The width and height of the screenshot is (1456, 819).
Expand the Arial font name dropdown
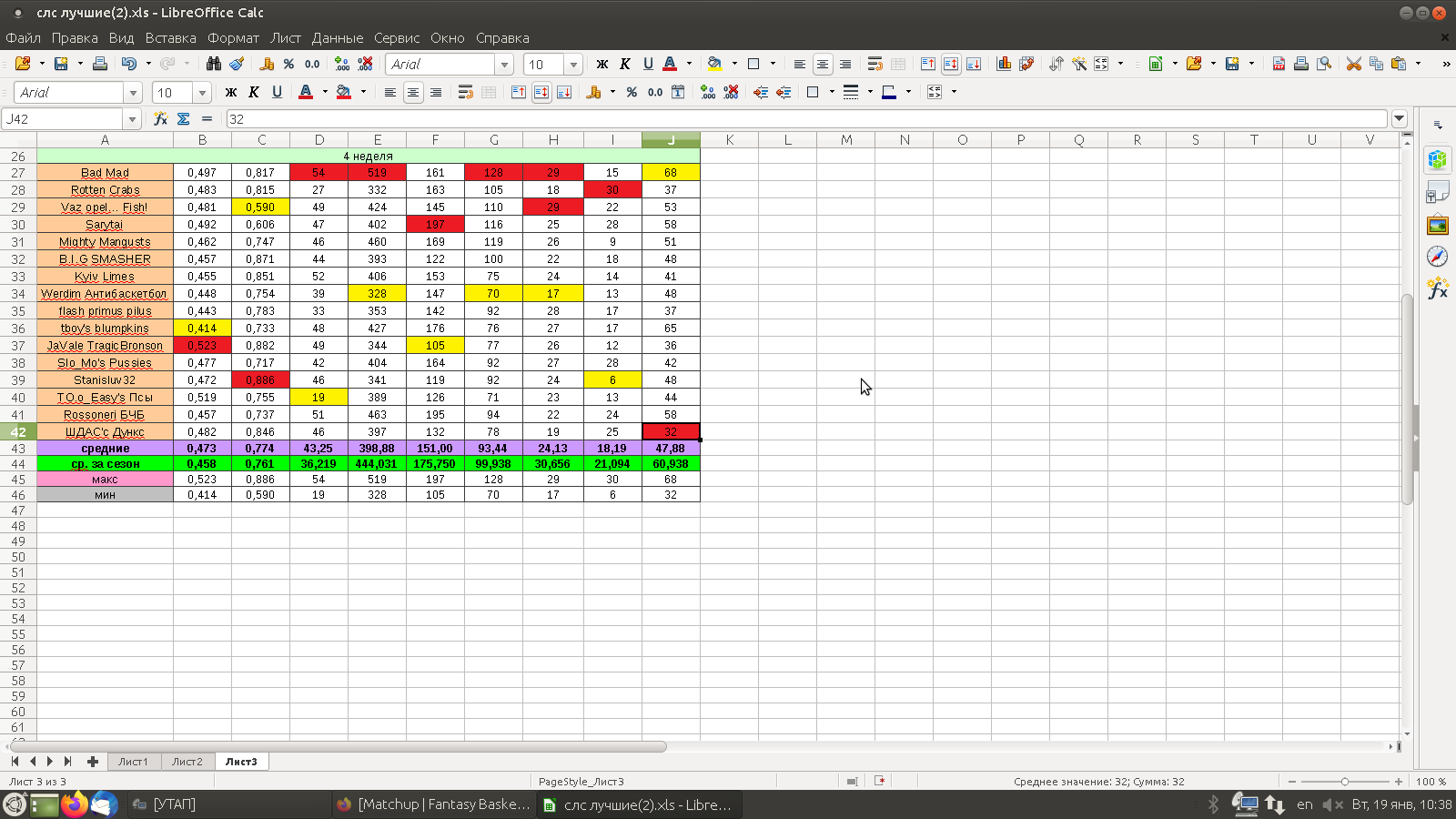coord(504,65)
